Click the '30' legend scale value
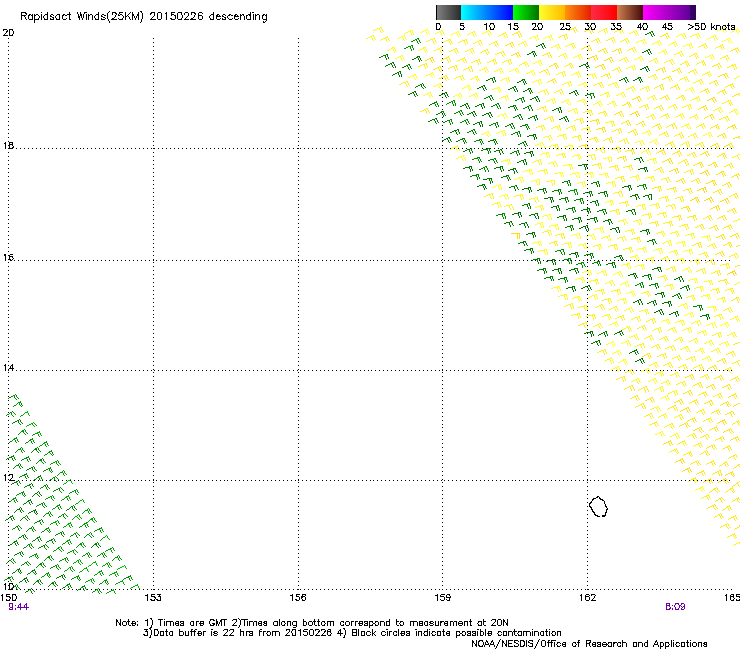Screen dimensions: 740x650 coord(590,27)
